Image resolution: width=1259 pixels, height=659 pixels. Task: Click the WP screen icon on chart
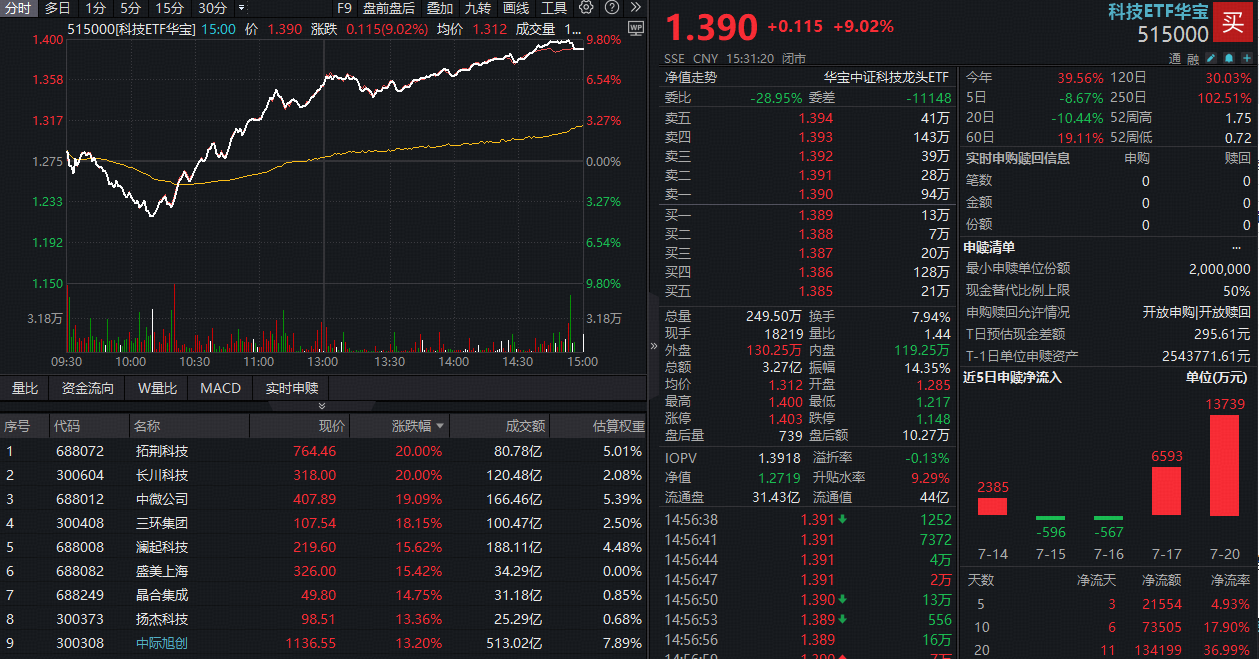coord(636,28)
